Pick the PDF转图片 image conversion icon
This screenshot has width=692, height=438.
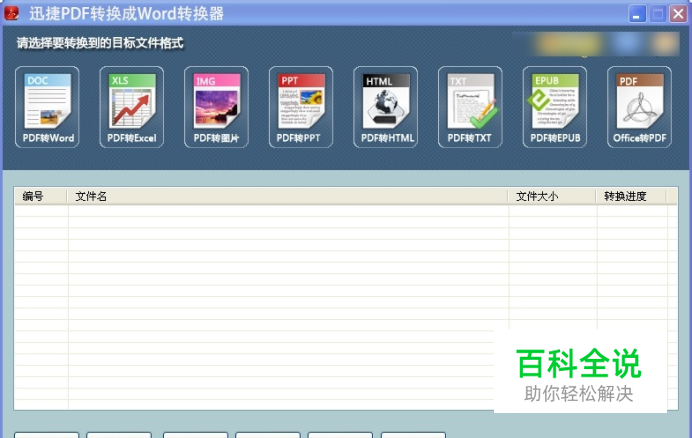(216, 107)
